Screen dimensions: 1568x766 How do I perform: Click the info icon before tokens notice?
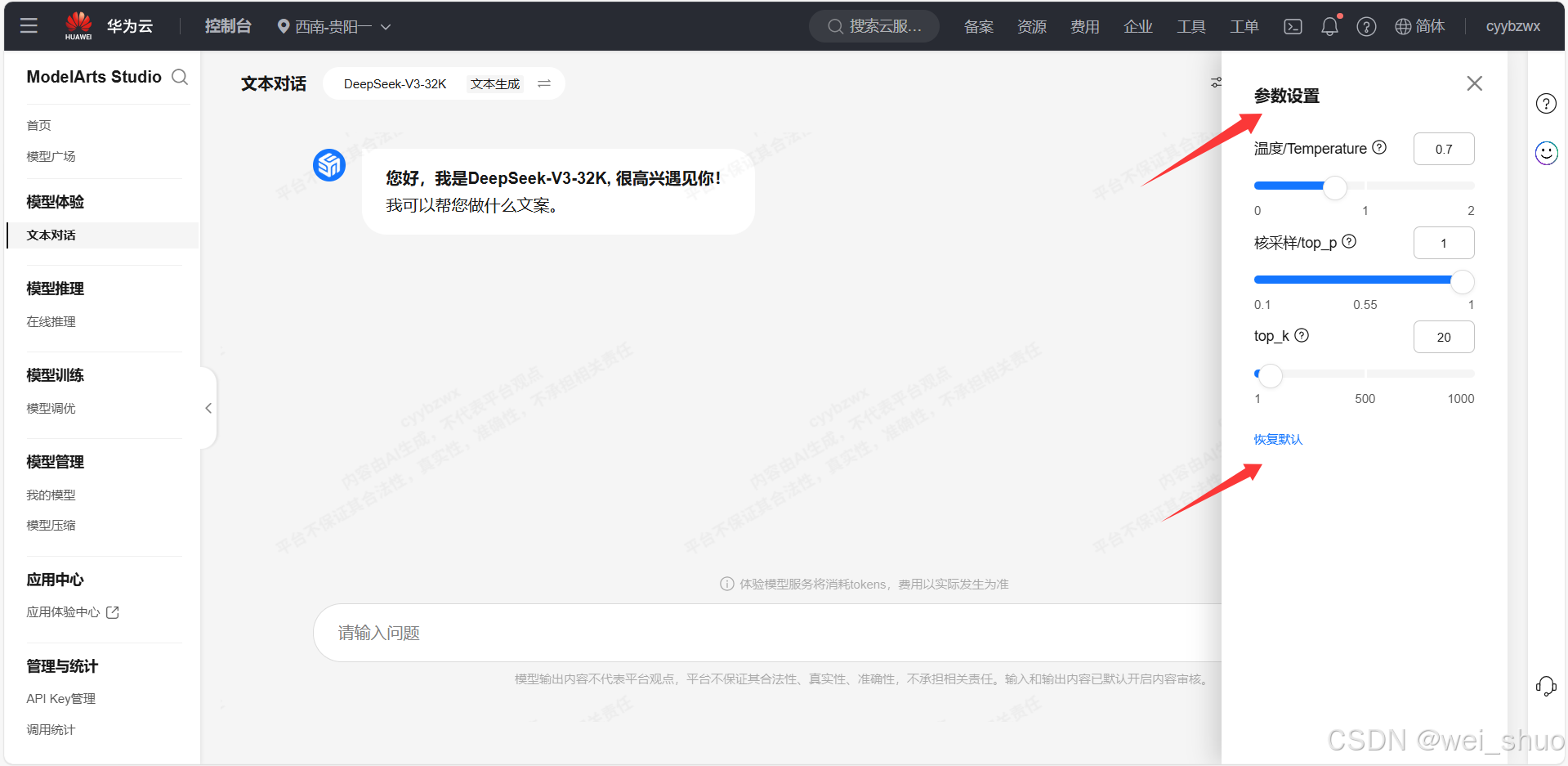tap(726, 584)
